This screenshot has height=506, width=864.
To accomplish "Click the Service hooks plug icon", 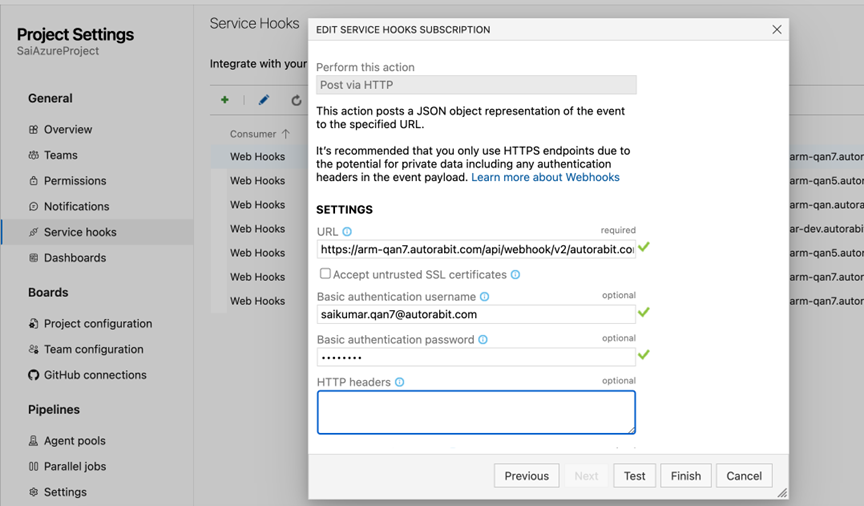I will coord(34,232).
